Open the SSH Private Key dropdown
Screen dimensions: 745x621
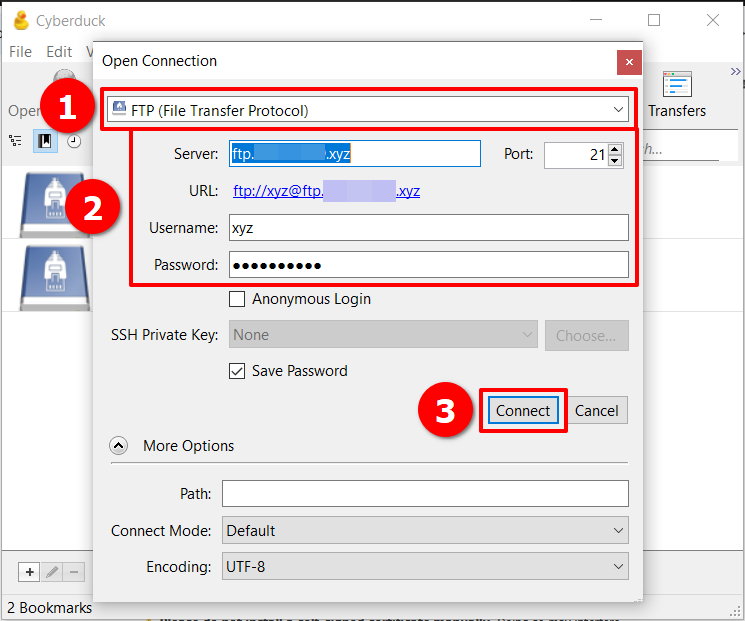point(383,335)
